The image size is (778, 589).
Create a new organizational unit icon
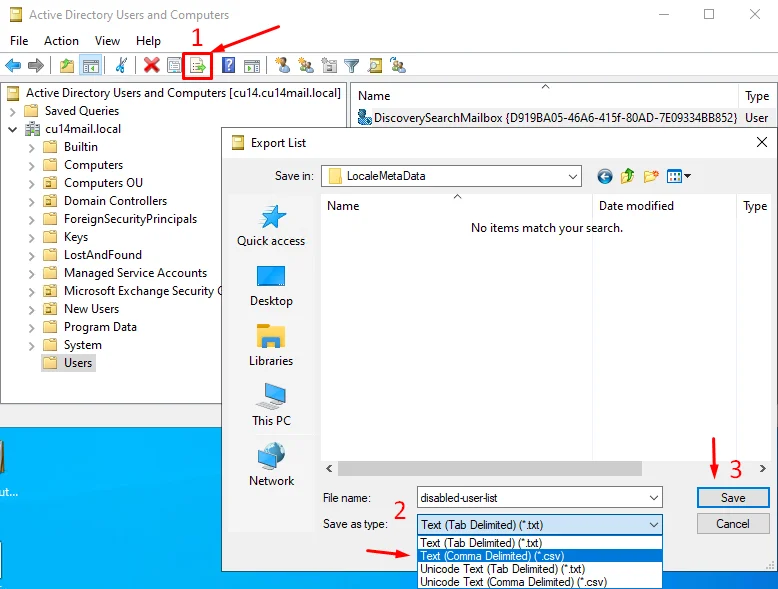(328, 65)
